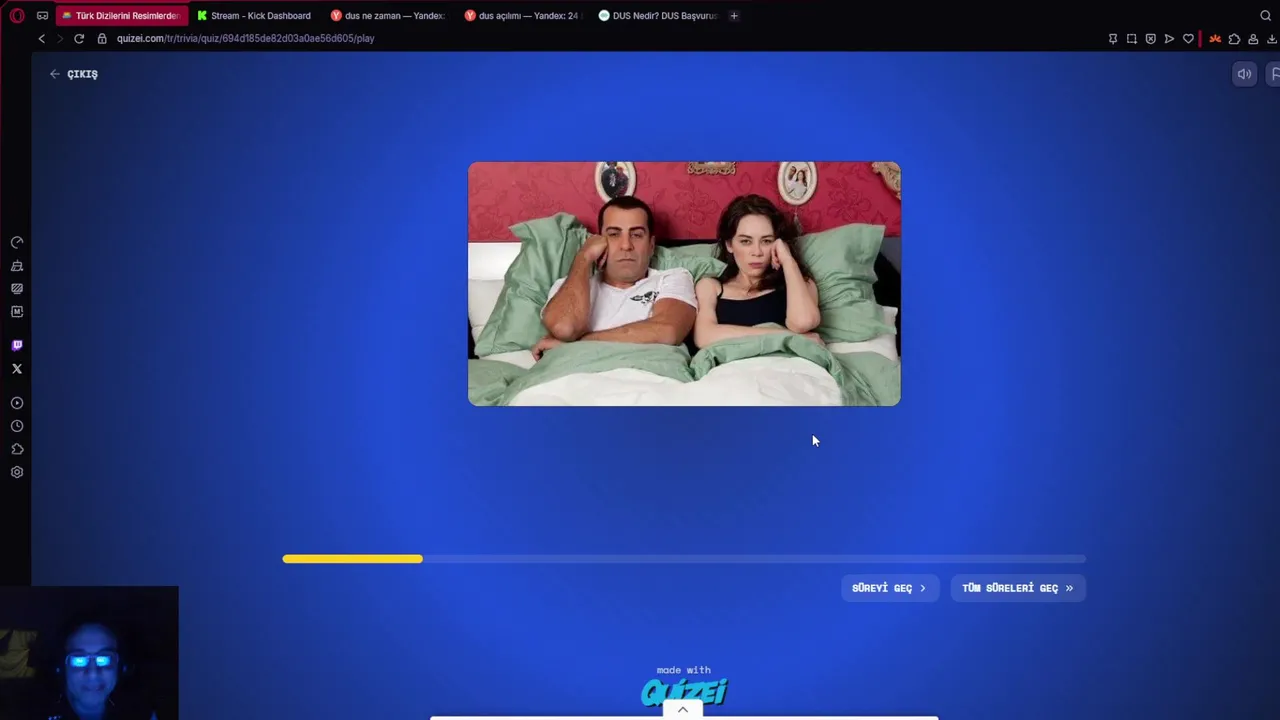Click the TÜM SÜRELERİ GEÇ button
This screenshot has height=720, width=1280.
click(x=1018, y=588)
